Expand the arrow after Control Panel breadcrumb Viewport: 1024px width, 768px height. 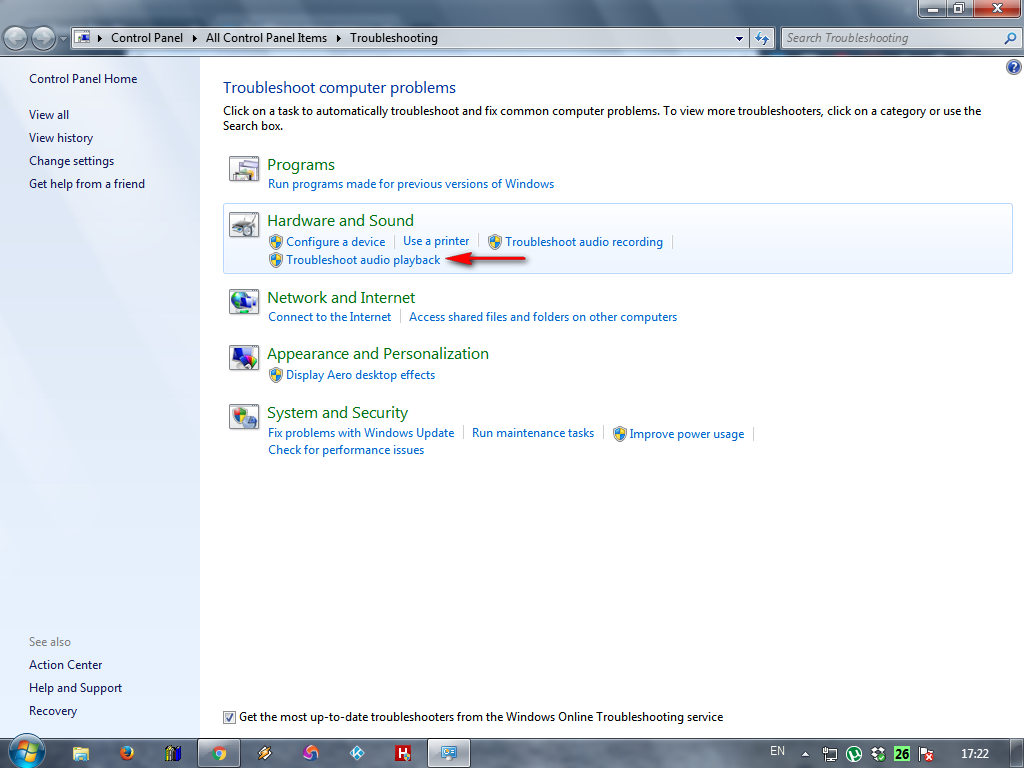pos(194,38)
